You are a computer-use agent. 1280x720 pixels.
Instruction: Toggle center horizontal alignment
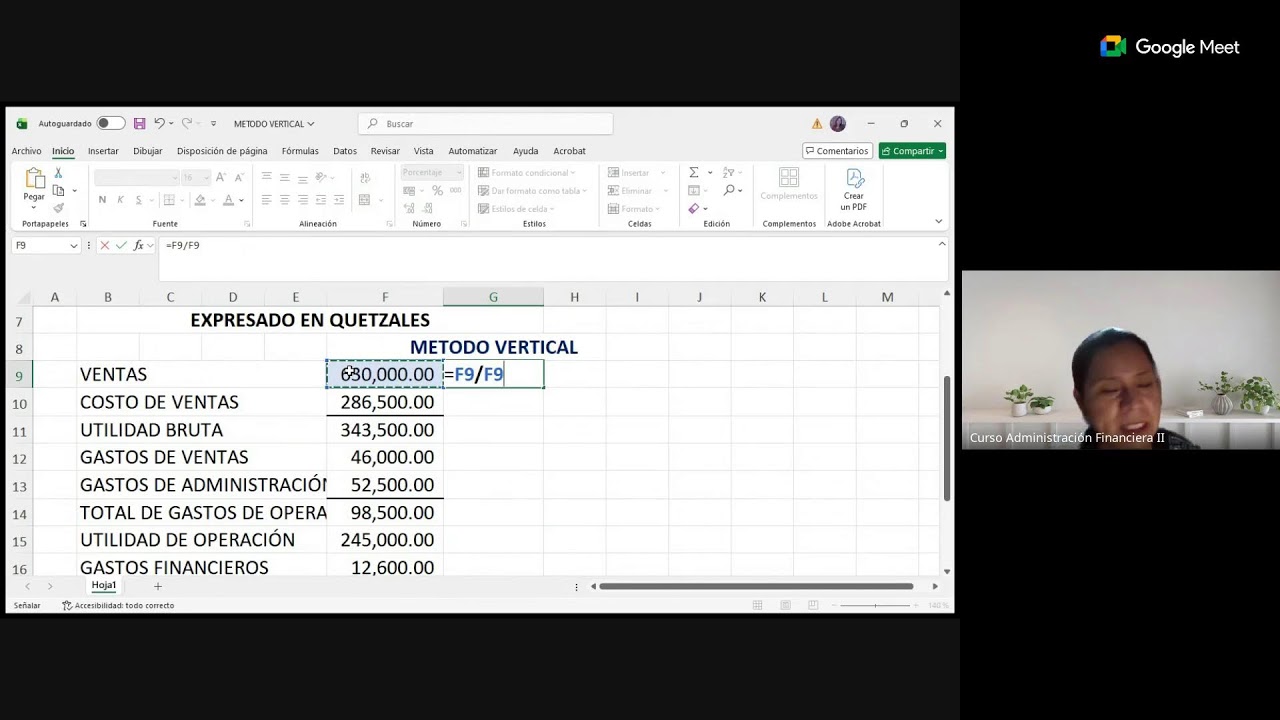coord(285,200)
